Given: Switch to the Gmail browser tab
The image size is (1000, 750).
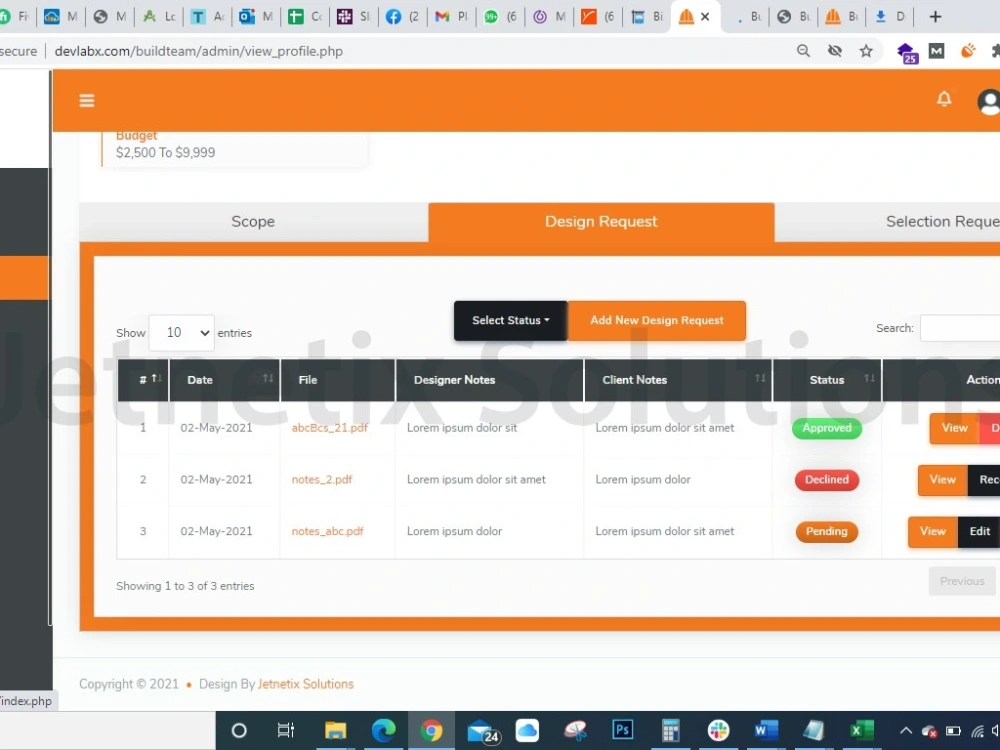Looking at the screenshot, I should point(451,17).
